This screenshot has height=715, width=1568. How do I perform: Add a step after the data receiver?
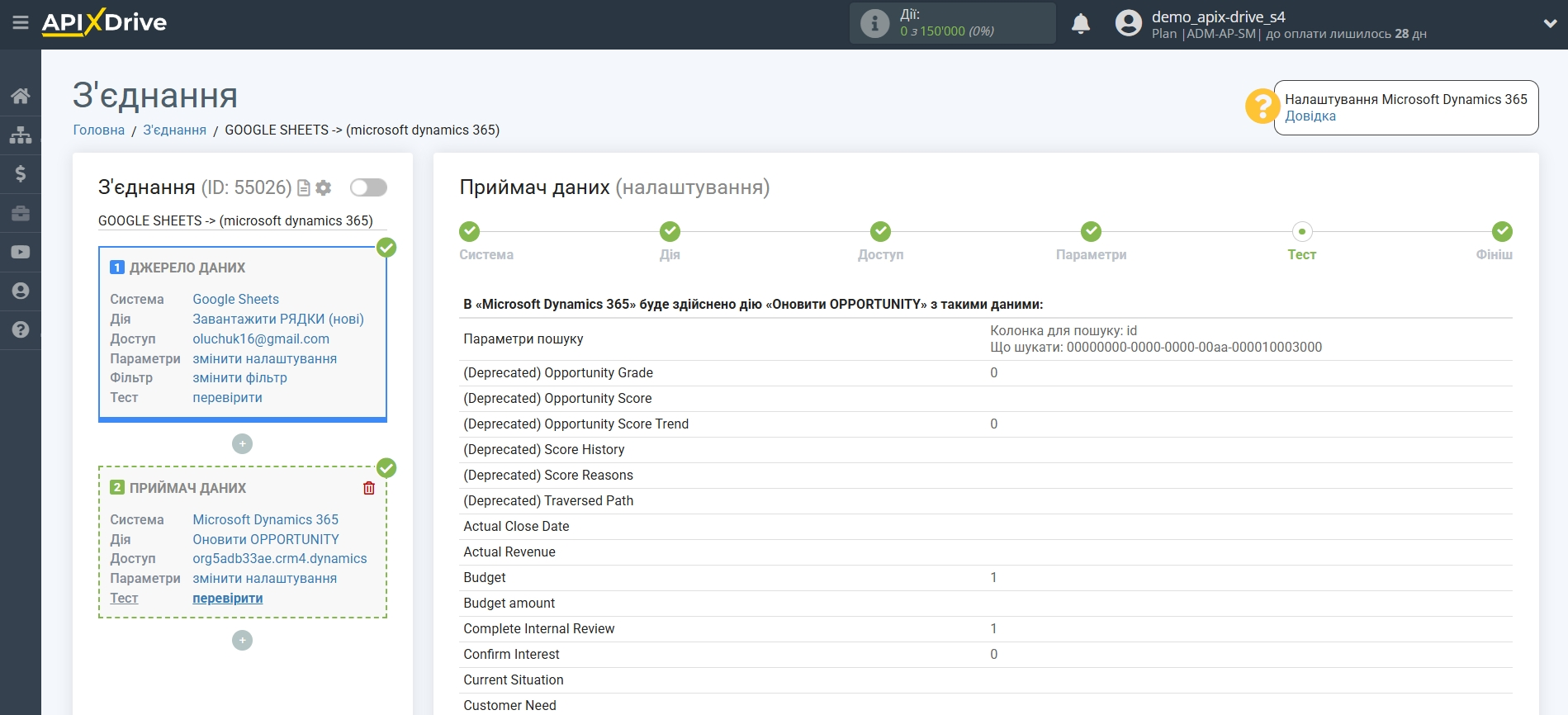coord(242,641)
